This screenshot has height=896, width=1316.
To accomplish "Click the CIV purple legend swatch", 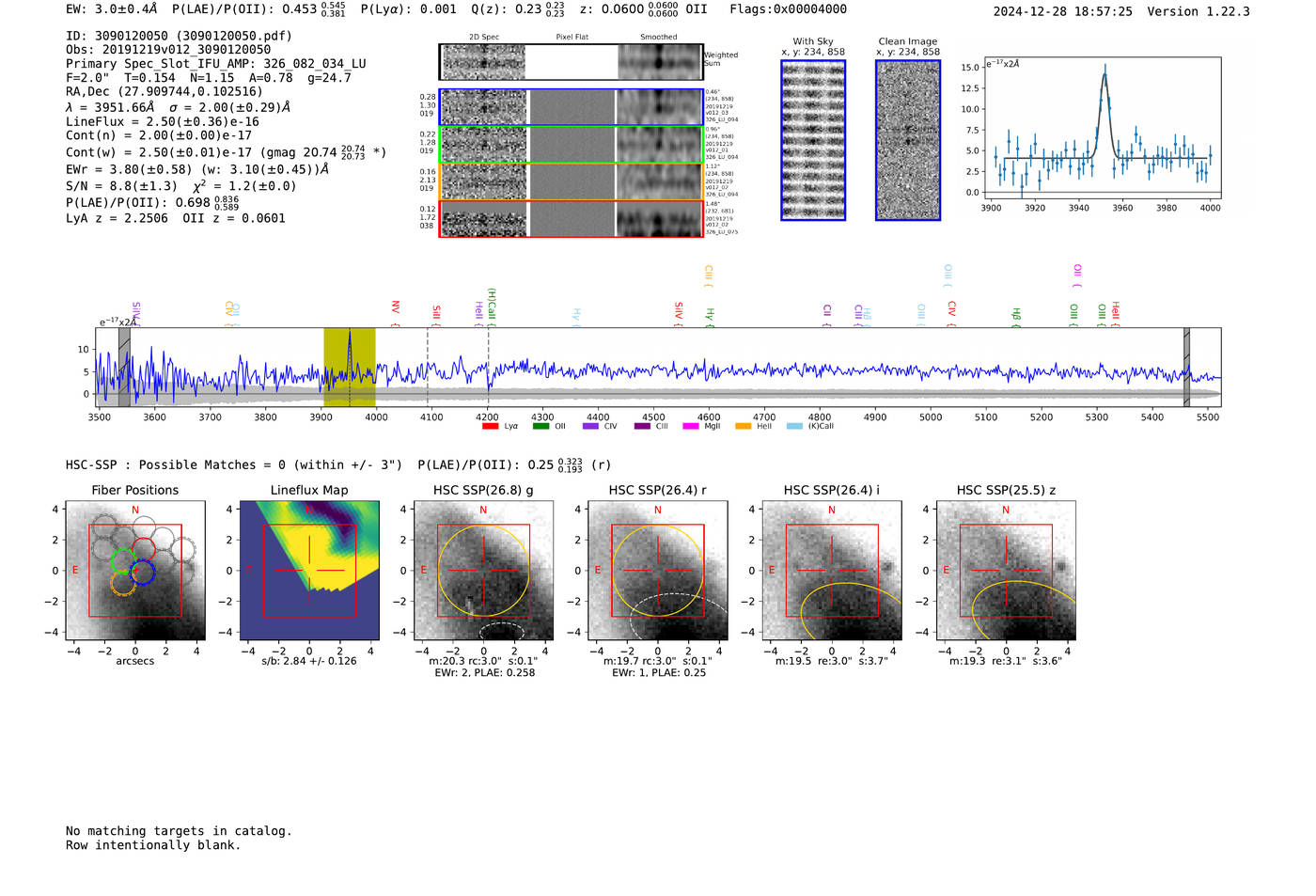I will 590,427.
